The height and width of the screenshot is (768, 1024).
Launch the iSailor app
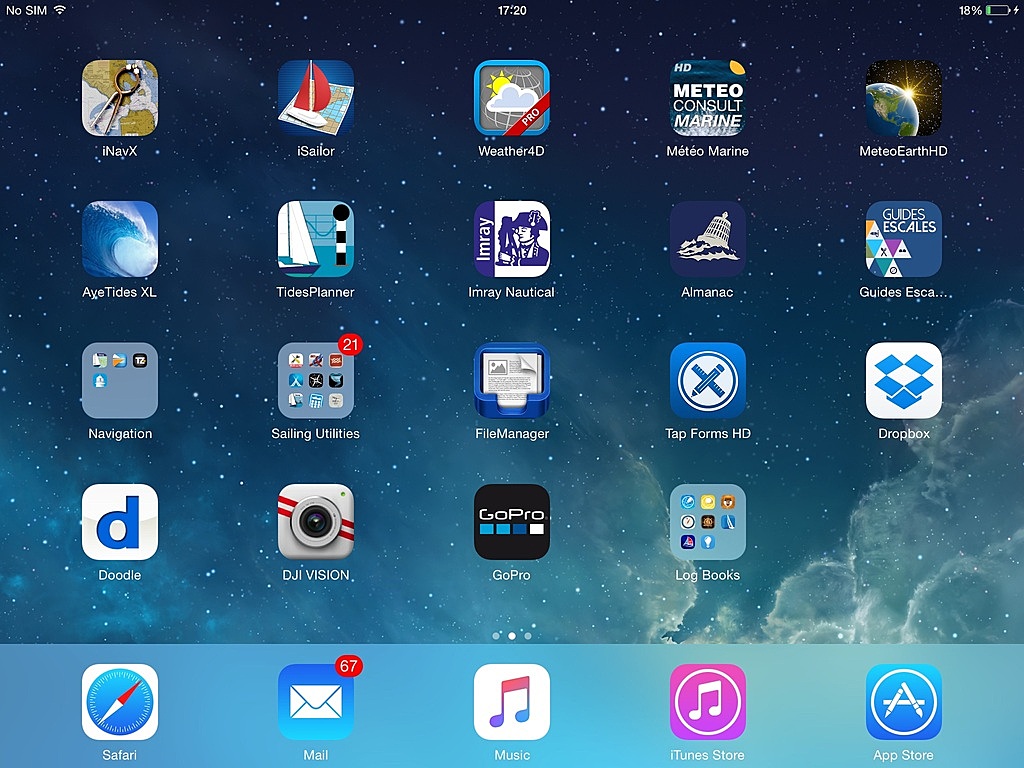(x=315, y=98)
